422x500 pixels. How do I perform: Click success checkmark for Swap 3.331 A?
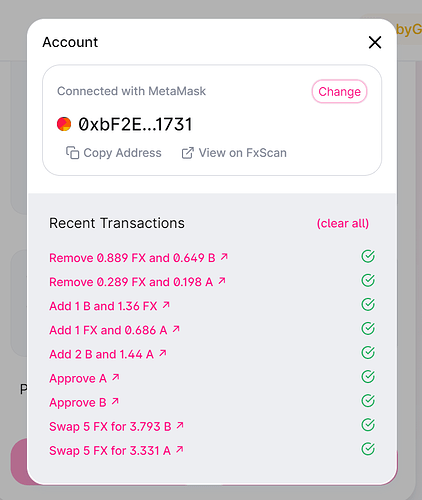[x=368, y=449]
